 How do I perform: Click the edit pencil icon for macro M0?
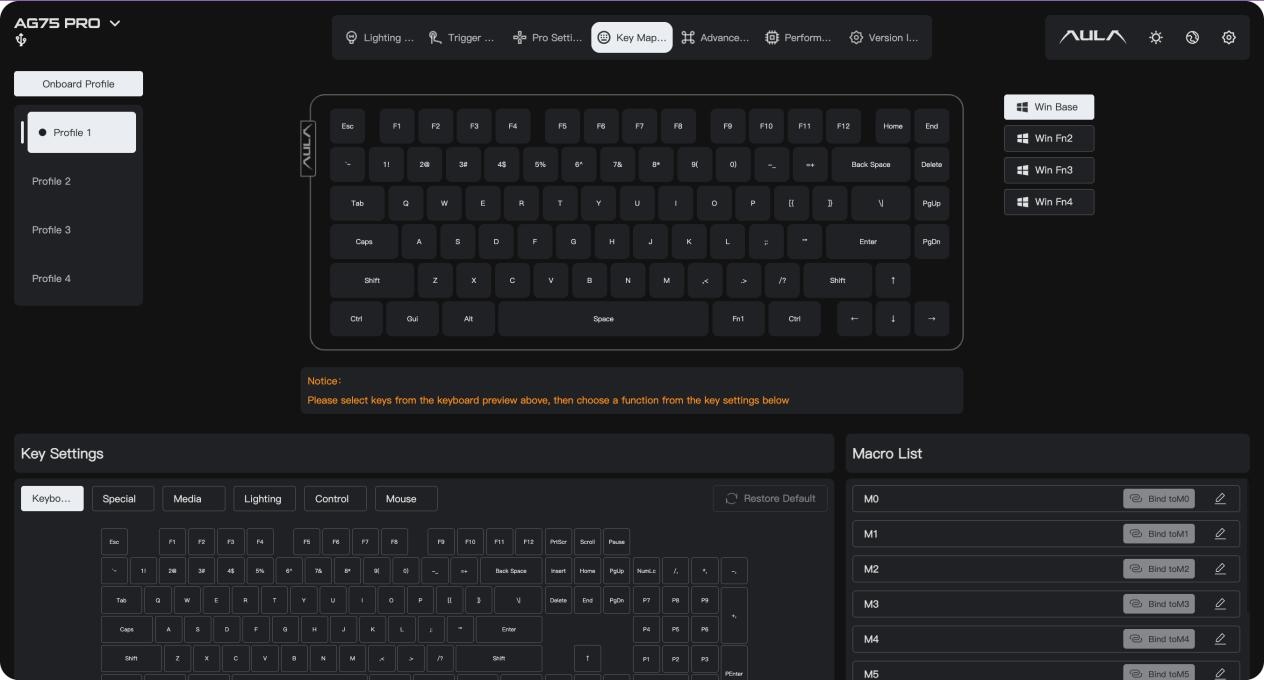(1220, 498)
